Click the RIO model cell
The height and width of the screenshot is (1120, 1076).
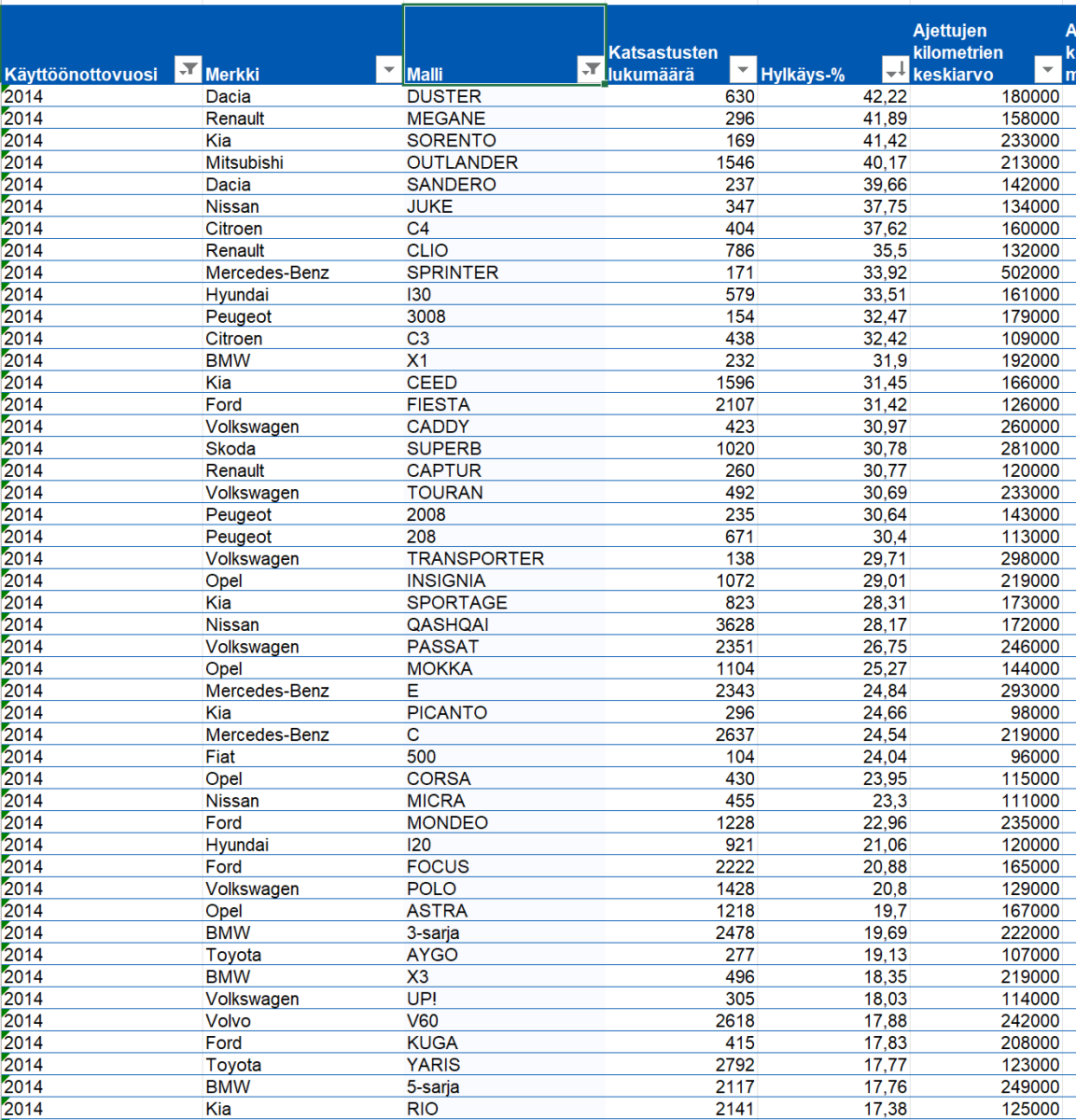(504, 1109)
